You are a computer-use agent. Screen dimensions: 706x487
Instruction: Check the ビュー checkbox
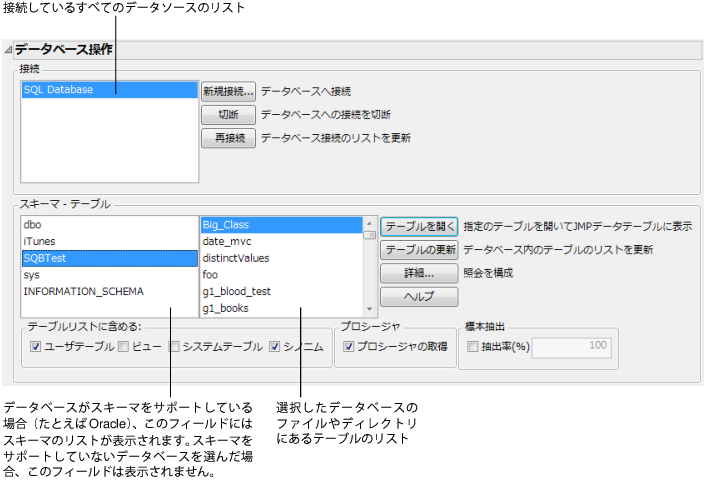[123, 346]
